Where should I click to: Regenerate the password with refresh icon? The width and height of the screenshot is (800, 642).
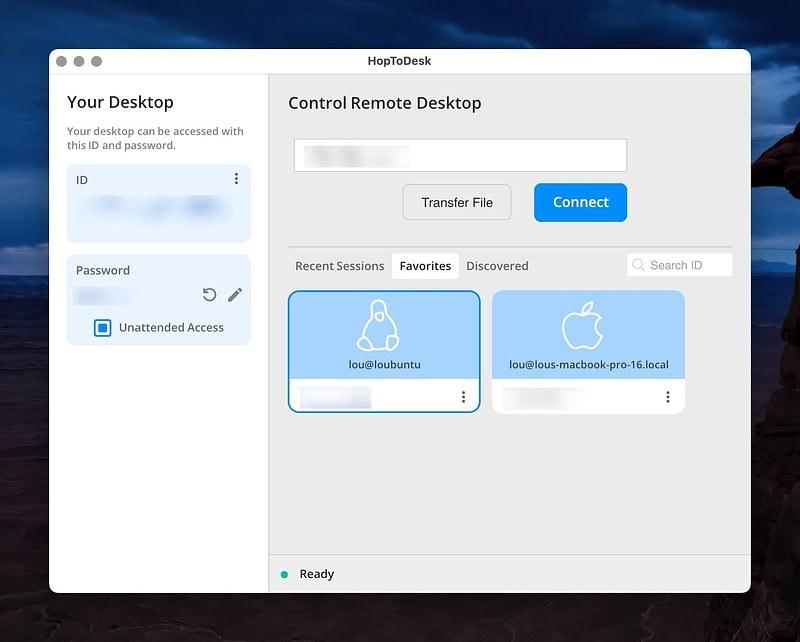[209, 294]
